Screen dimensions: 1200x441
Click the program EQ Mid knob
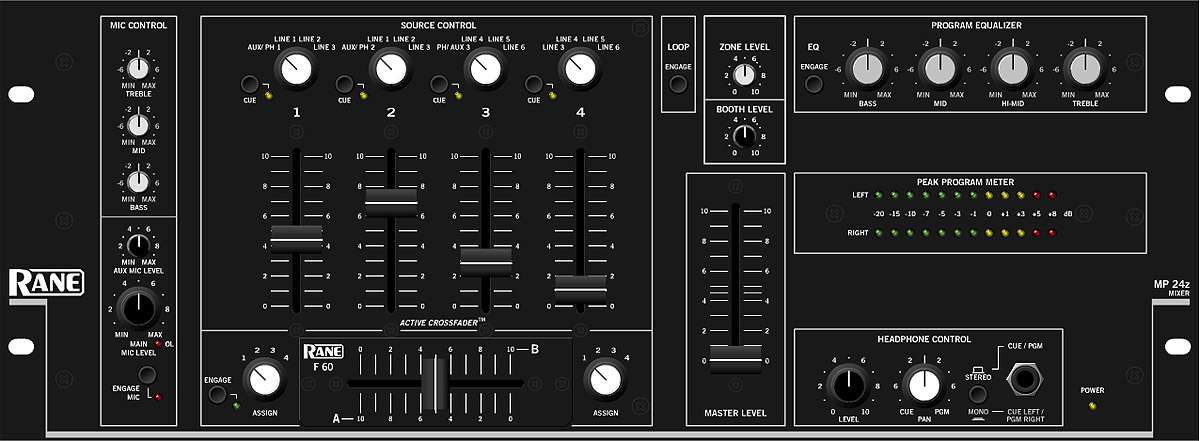click(x=939, y=68)
